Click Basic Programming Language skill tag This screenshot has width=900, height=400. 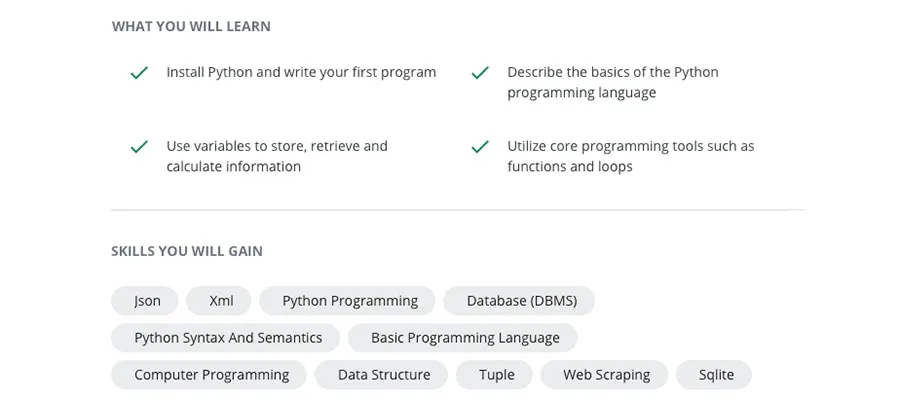coord(463,337)
